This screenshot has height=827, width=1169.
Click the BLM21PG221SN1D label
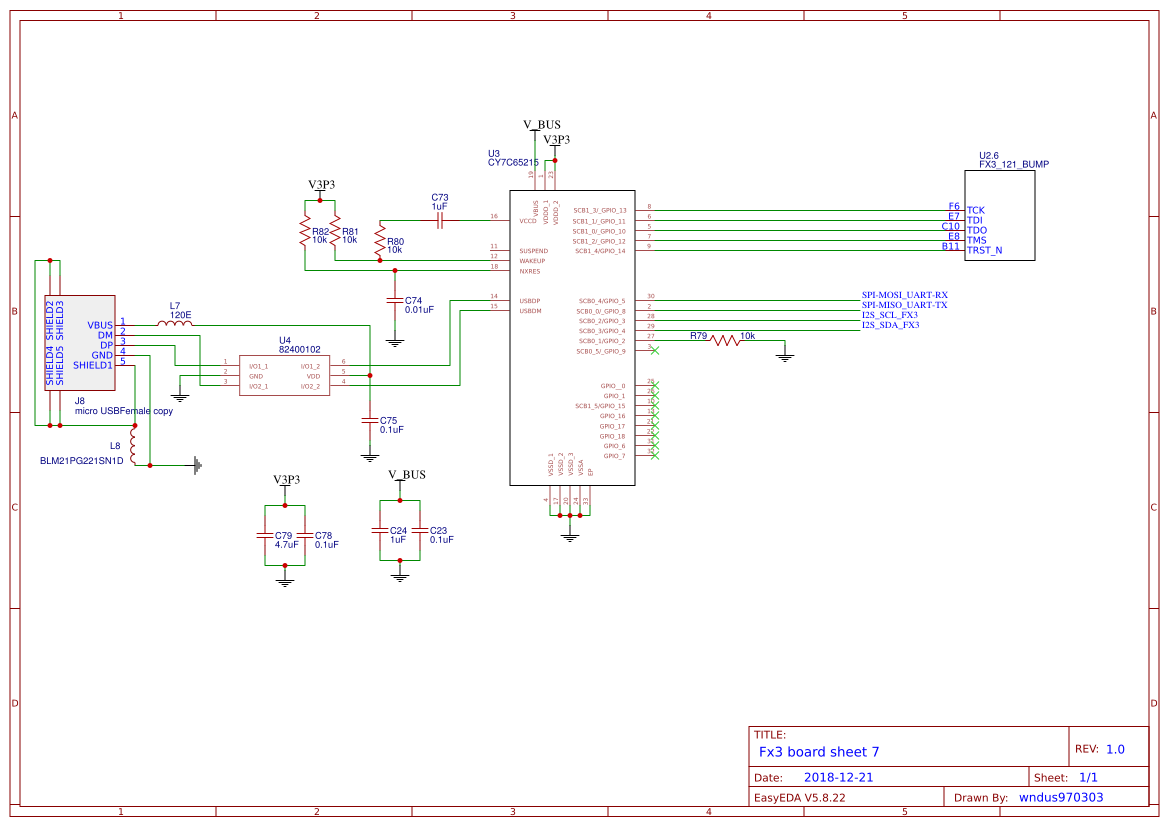tap(82, 461)
